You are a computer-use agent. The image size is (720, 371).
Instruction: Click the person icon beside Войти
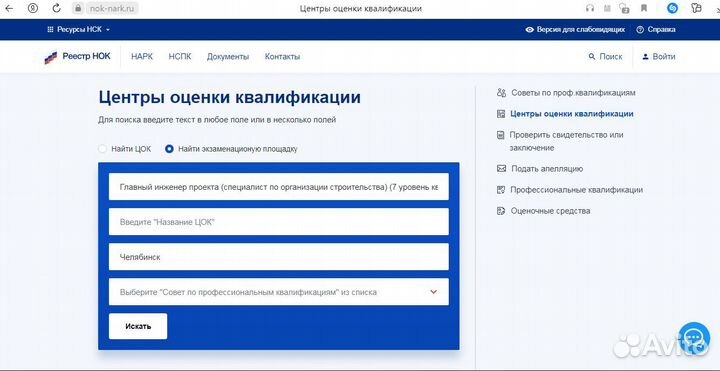pos(646,57)
